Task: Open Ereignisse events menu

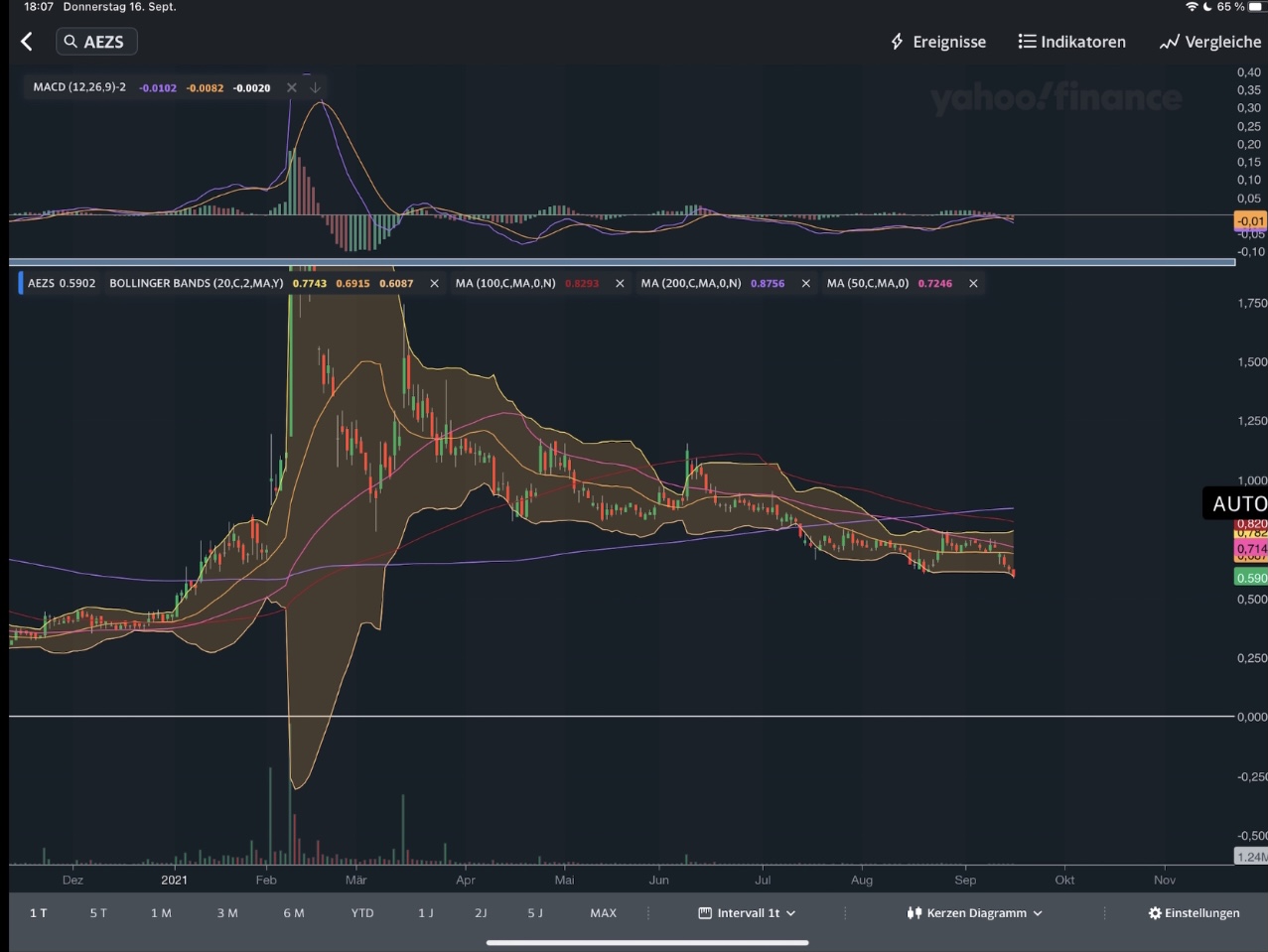Action: (937, 42)
